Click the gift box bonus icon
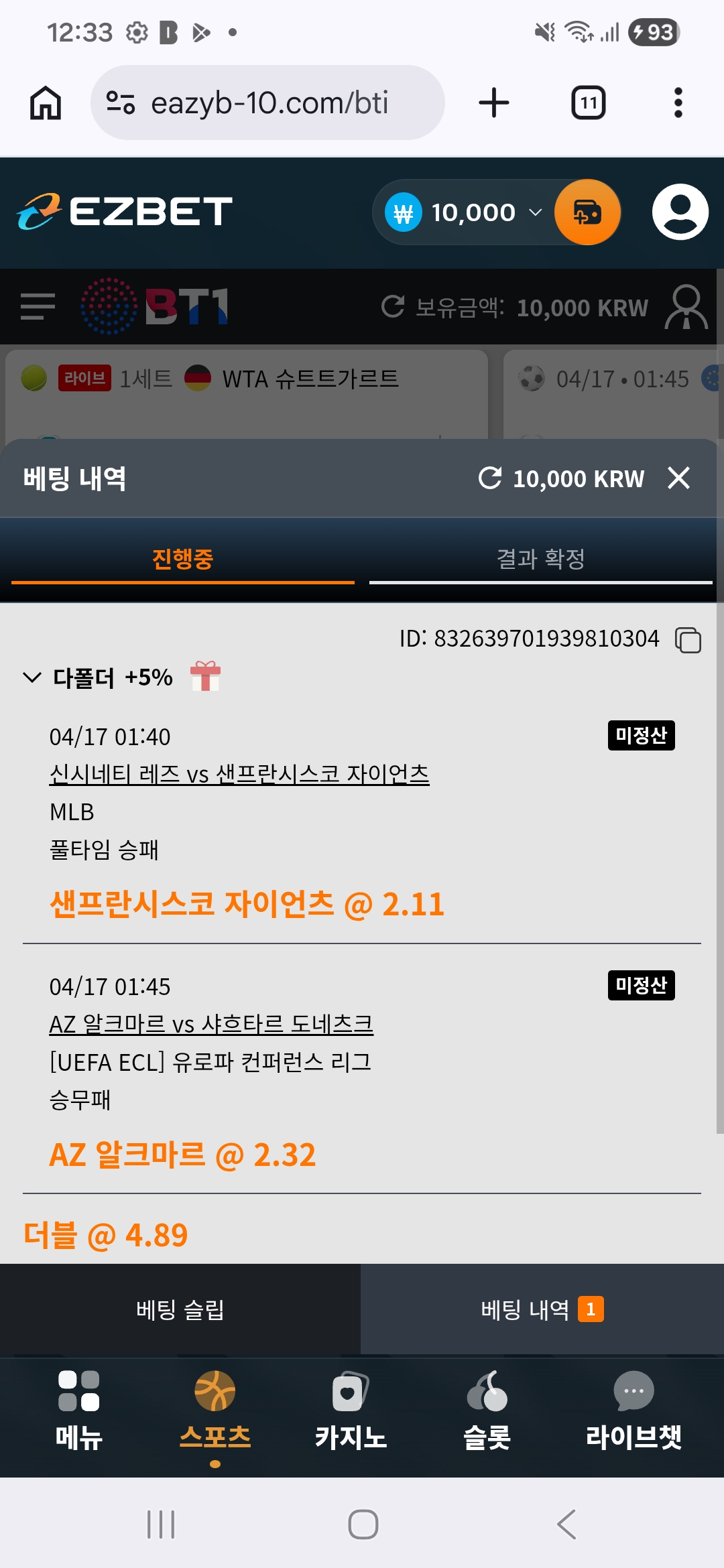724x1568 pixels. [x=205, y=675]
